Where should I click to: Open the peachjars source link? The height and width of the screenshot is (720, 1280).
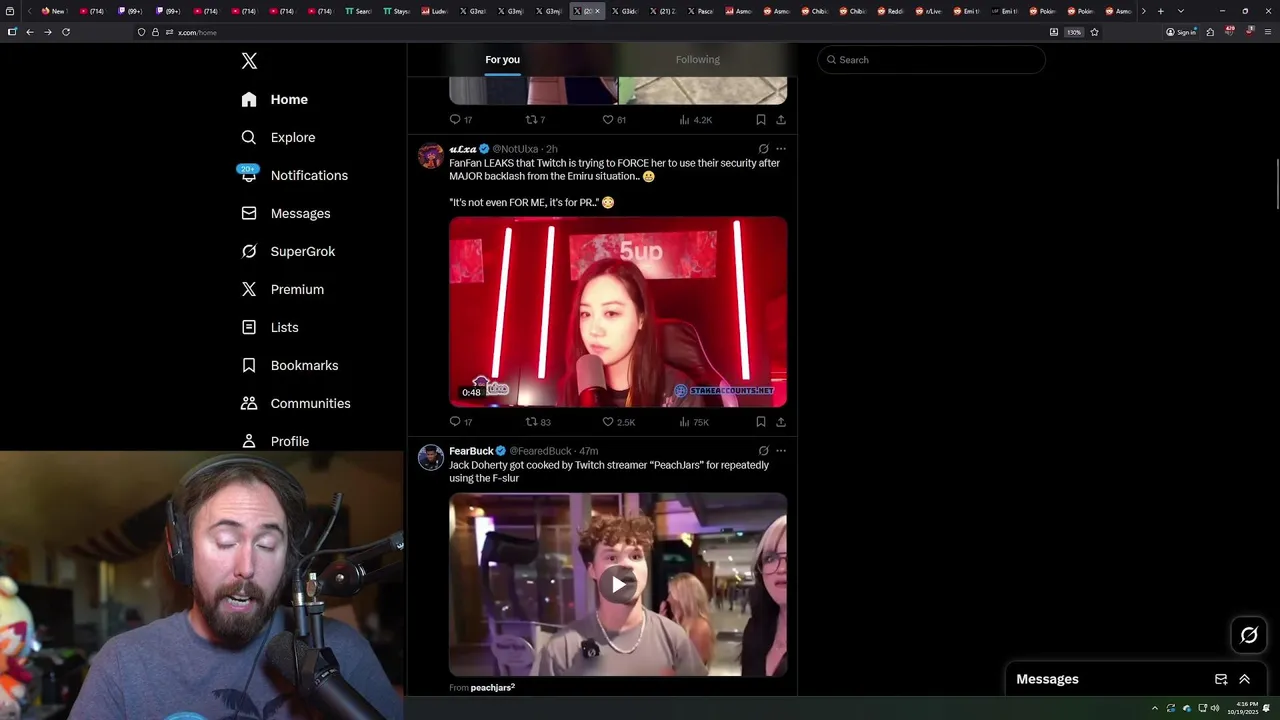pos(492,688)
